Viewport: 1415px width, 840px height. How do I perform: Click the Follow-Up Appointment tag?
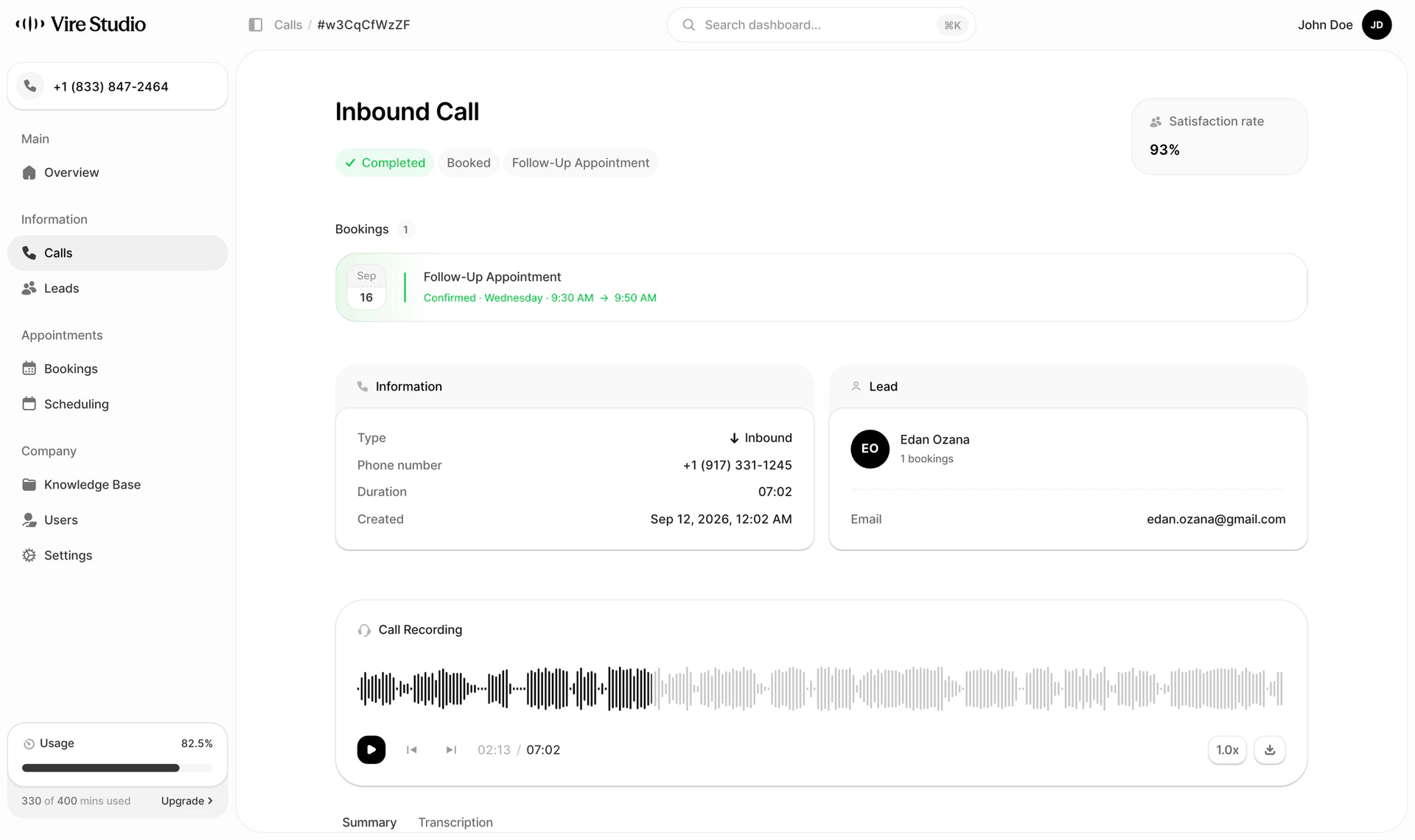(581, 163)
